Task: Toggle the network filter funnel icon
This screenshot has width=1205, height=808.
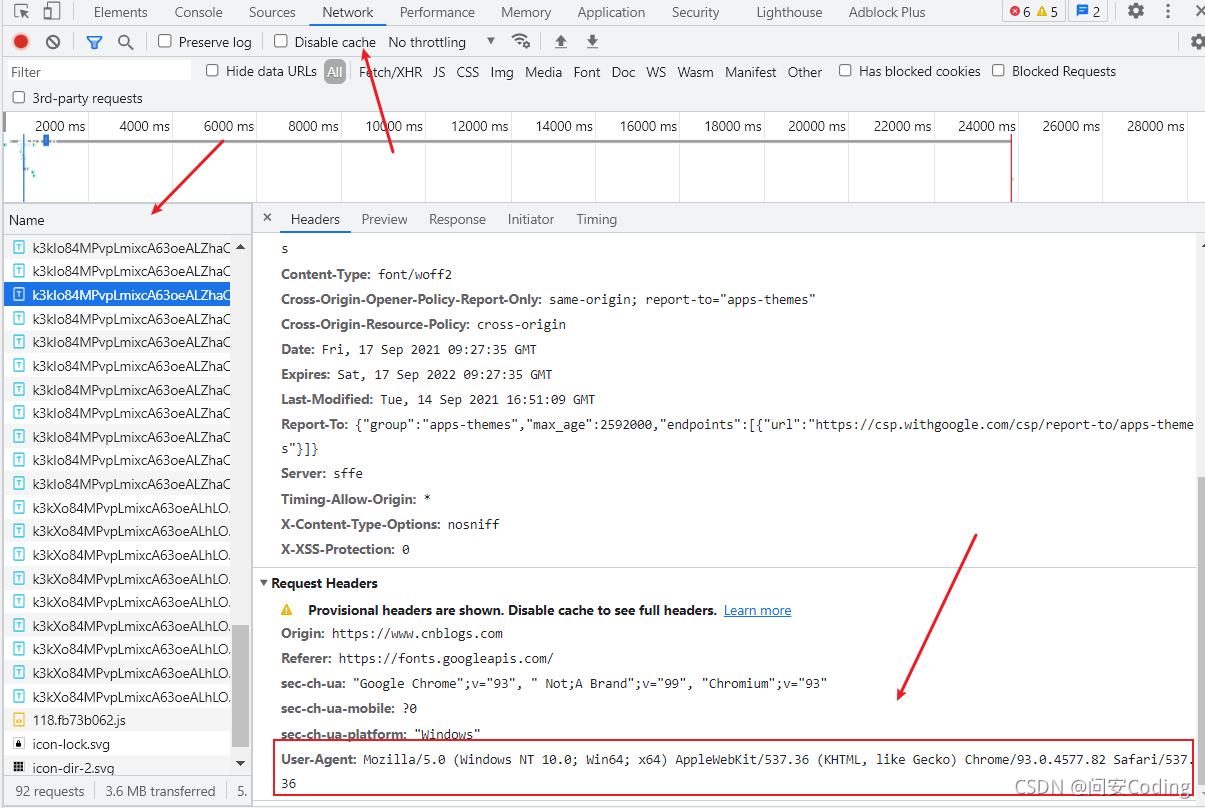Action: coord(94,42)
